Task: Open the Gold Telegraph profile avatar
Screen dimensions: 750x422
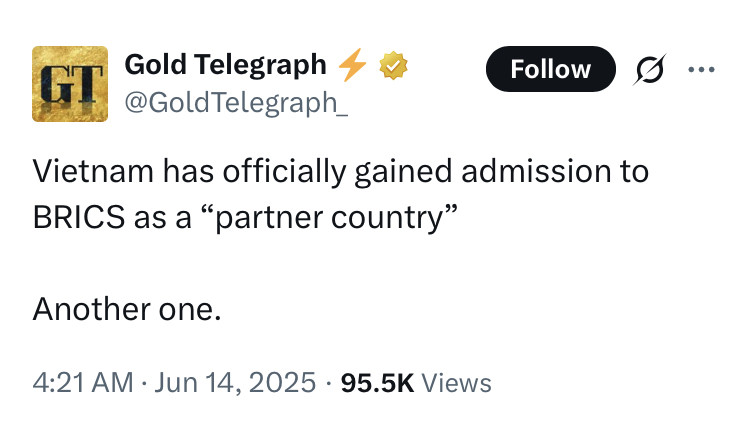Action: pos(69,84)
